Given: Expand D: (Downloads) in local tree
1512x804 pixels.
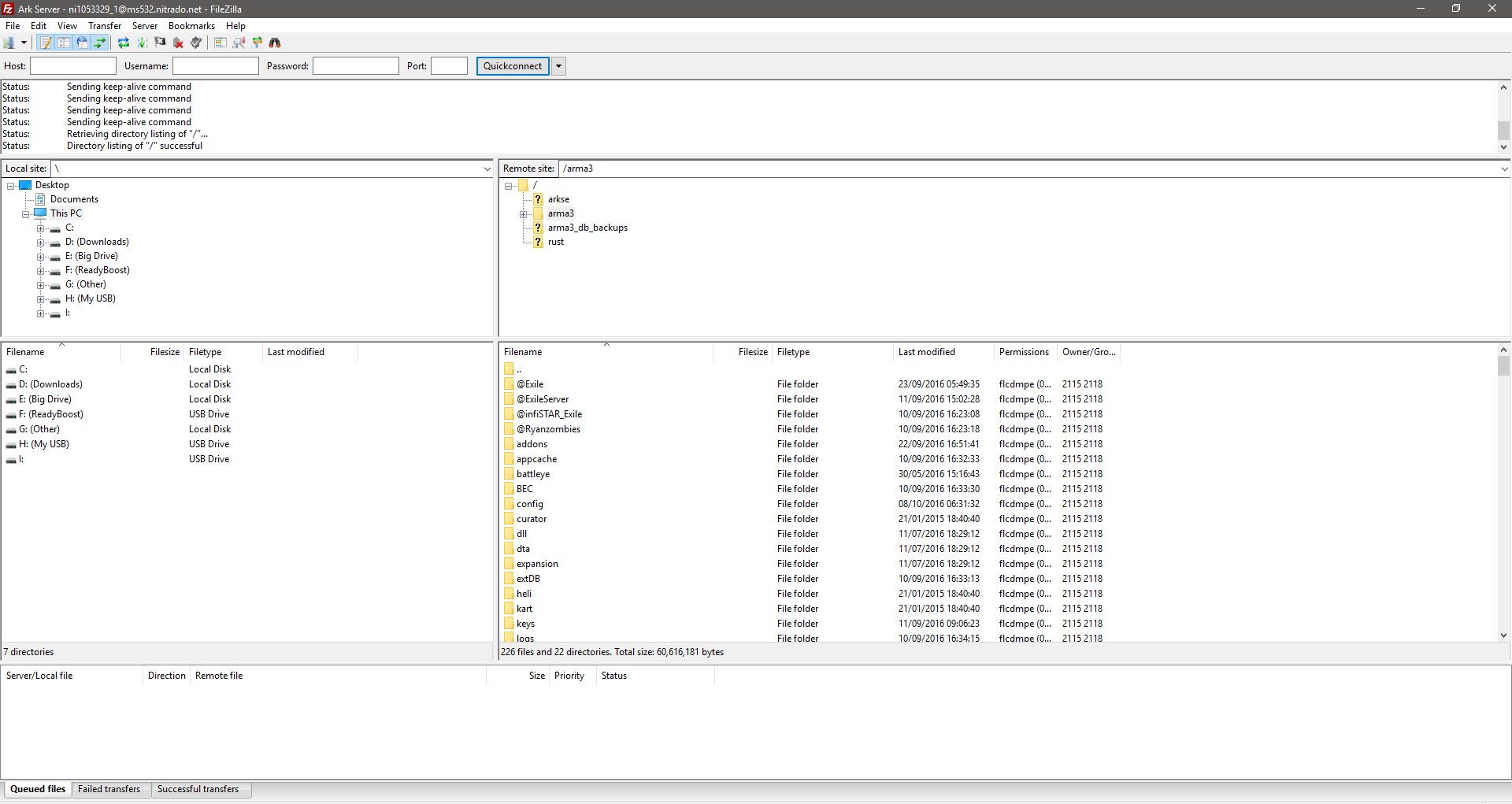Looking at the screenshot, I should click(41, 243).
